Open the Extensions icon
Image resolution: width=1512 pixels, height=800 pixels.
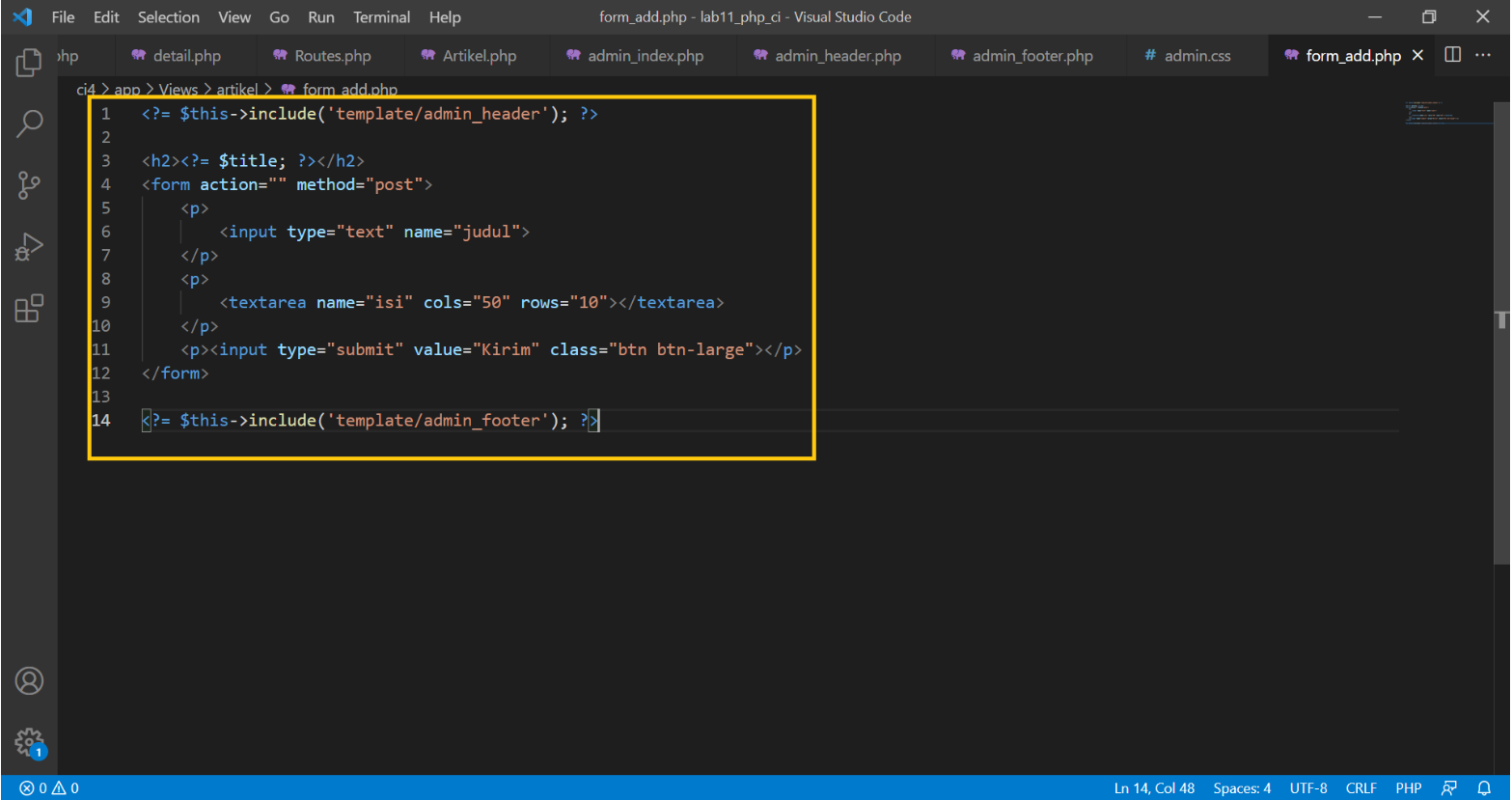pos(29,308)
